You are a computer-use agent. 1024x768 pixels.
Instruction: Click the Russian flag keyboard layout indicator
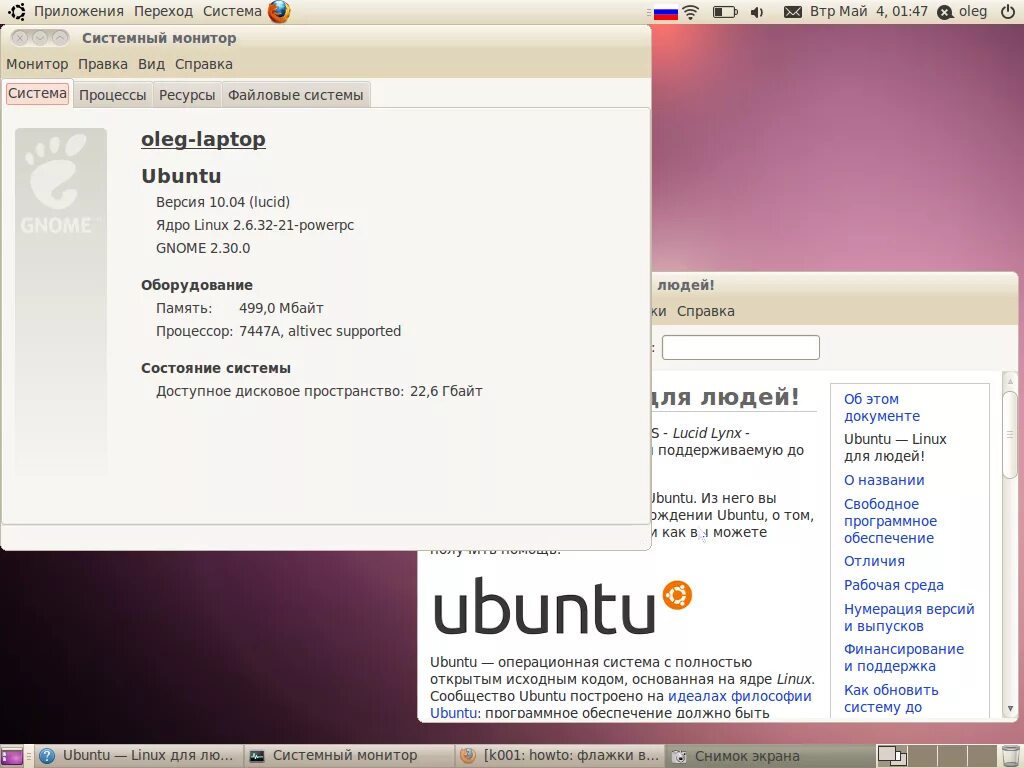(665, 12)
